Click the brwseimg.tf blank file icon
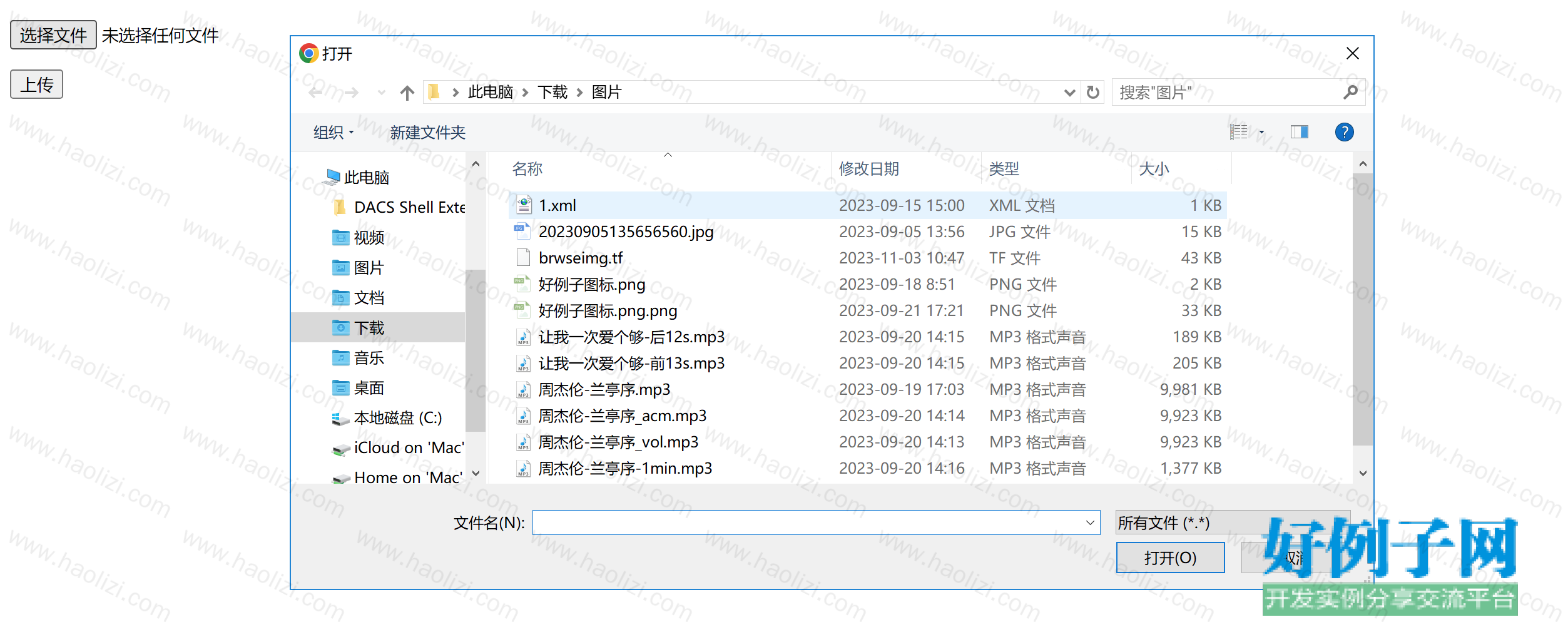This screenshot has width=1568, height=622. pyautogui.click(x=522, y=257)
